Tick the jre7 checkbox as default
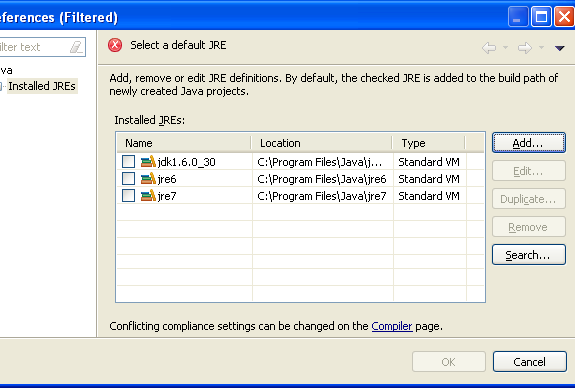This screenshot has height=388, width=575. (x=128, y=195)
